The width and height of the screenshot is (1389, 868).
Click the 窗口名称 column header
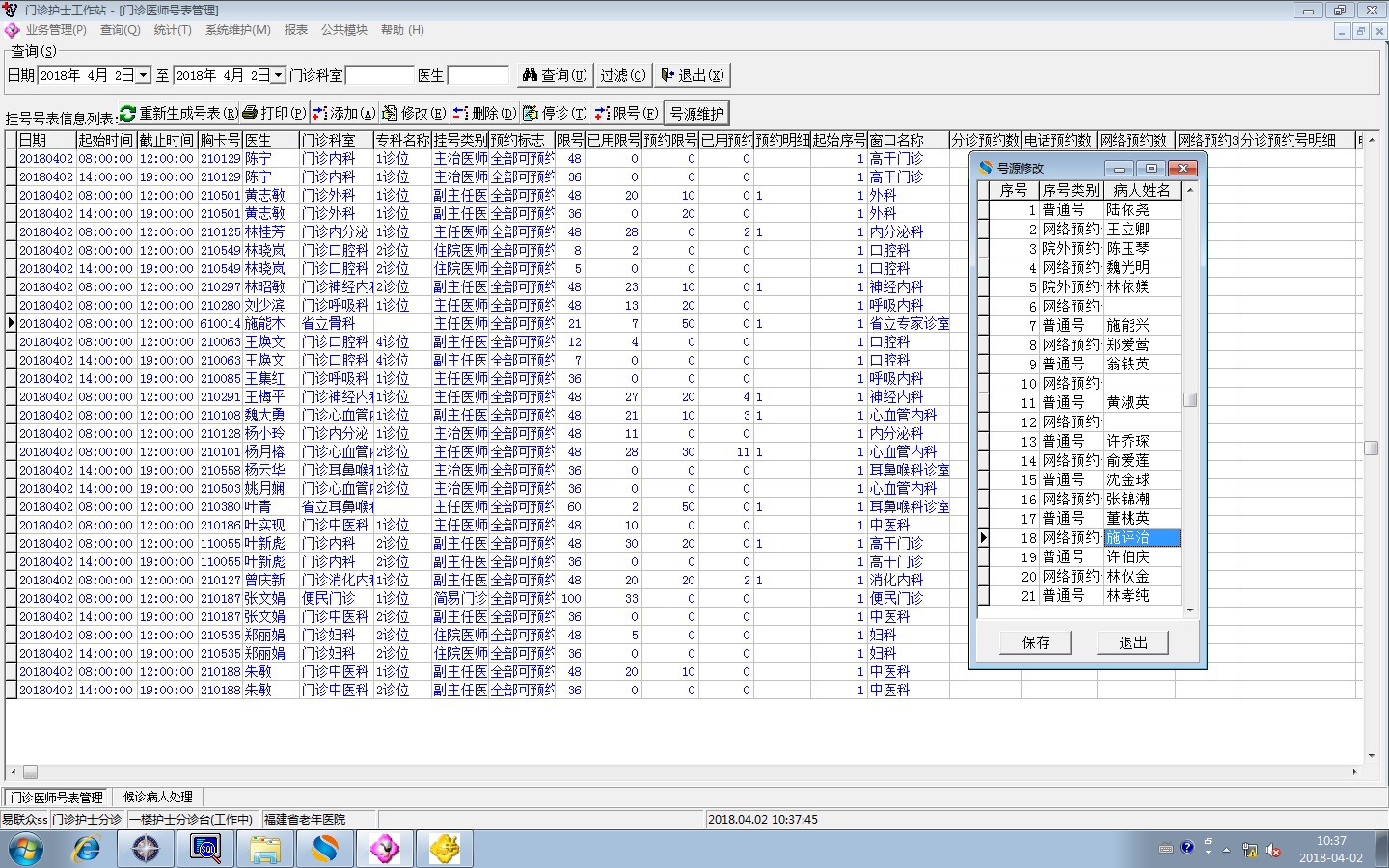[909, 140]
